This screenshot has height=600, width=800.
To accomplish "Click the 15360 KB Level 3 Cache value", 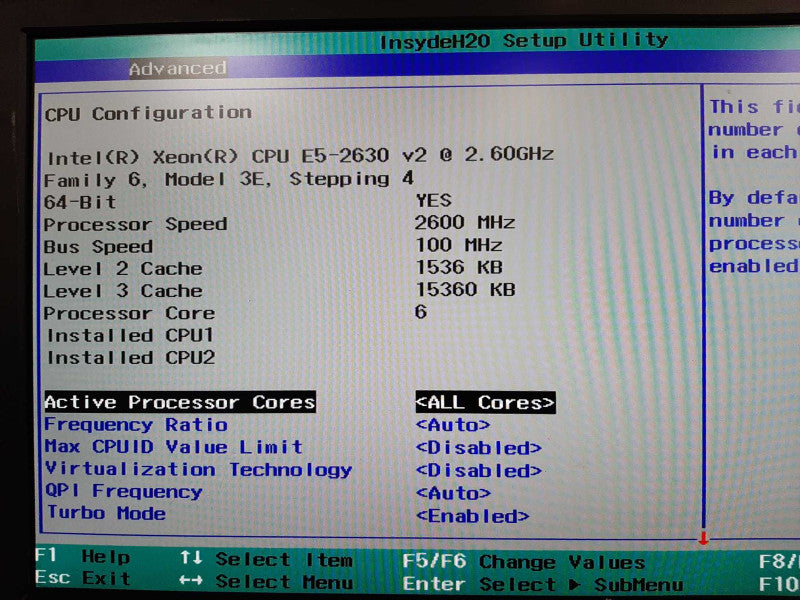I will pos(465,289).
